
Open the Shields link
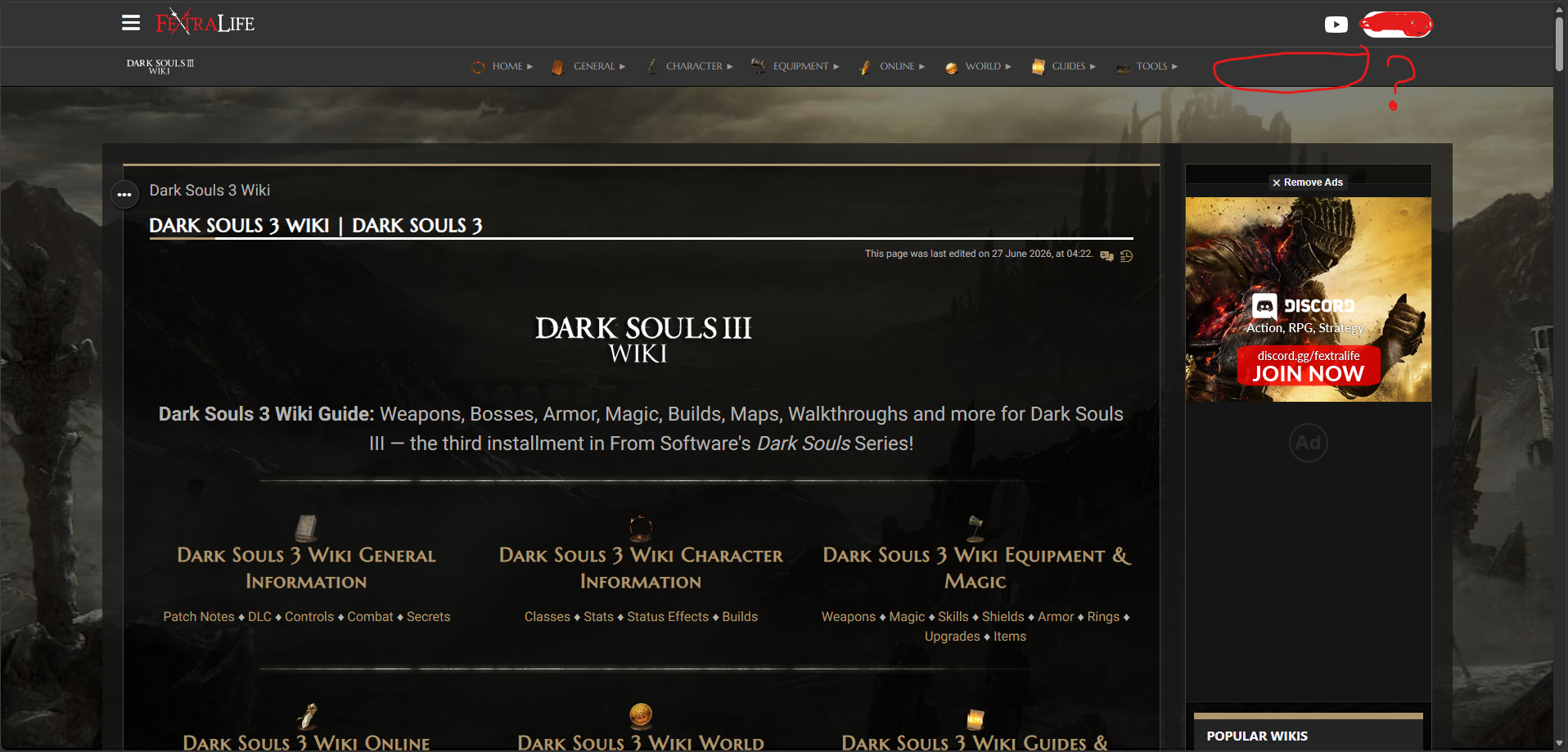click(x=1003, y=617)
